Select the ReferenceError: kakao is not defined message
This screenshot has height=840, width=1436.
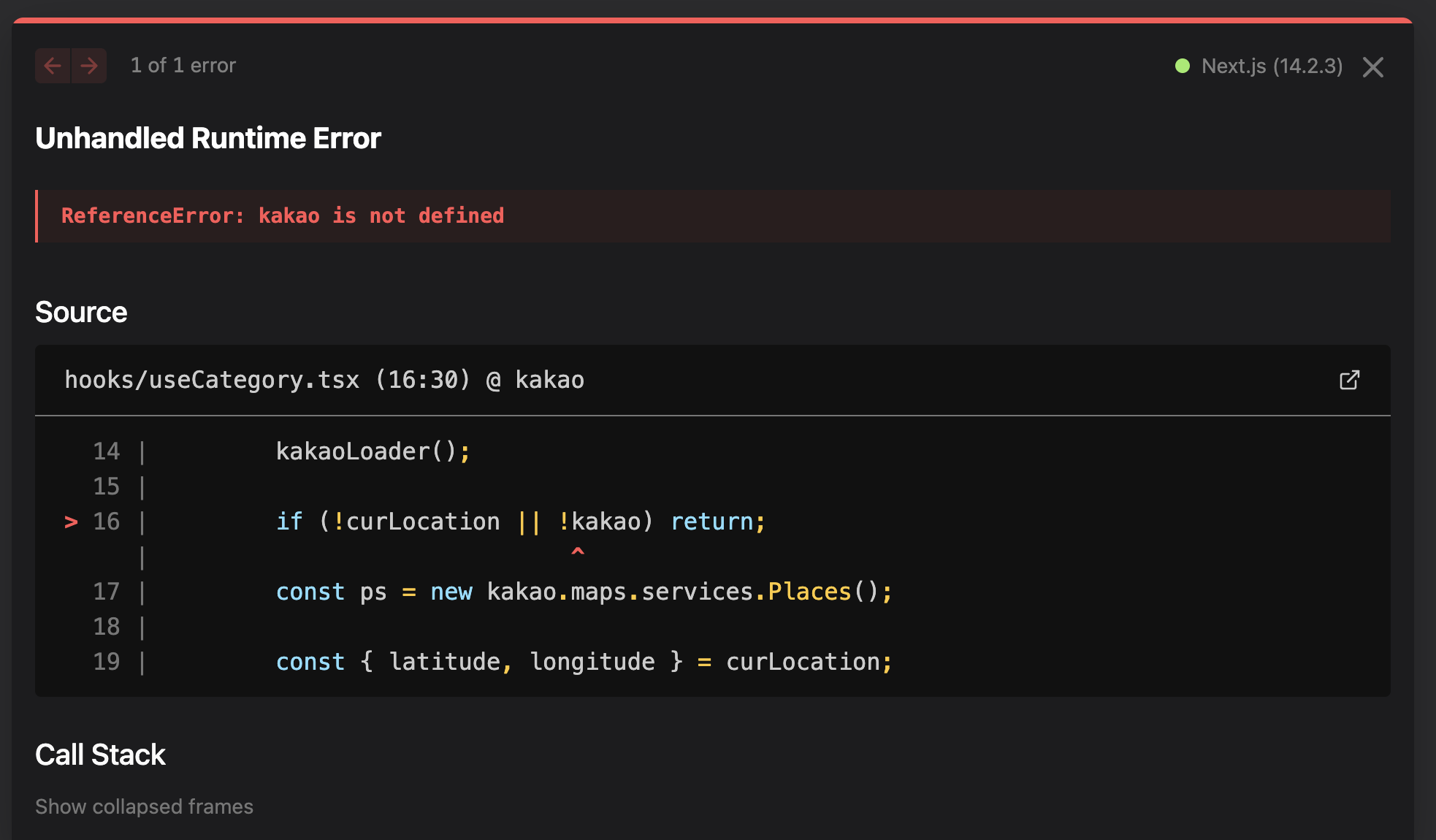point(283,215)
